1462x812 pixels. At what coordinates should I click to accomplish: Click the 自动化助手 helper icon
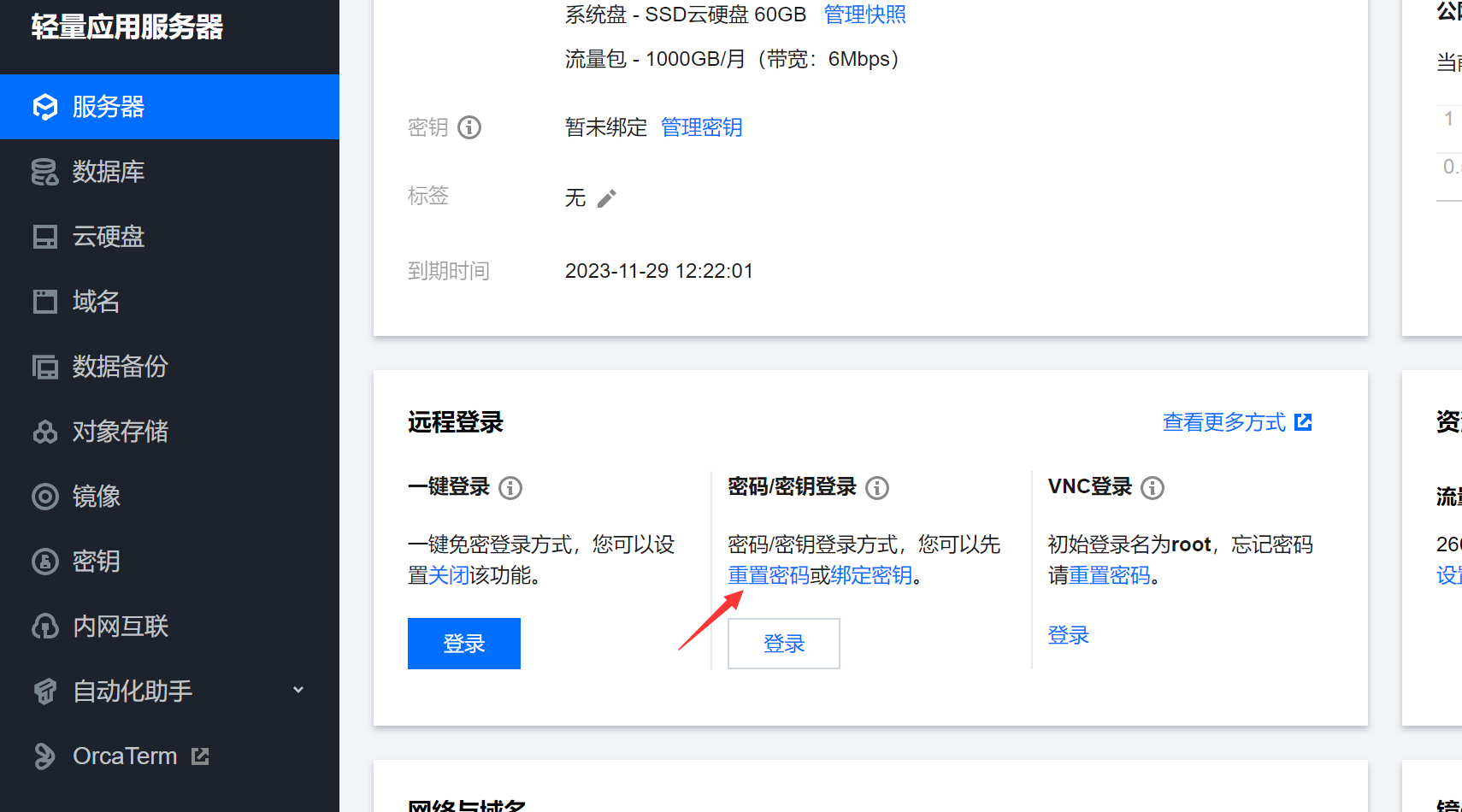coord(45,691)
